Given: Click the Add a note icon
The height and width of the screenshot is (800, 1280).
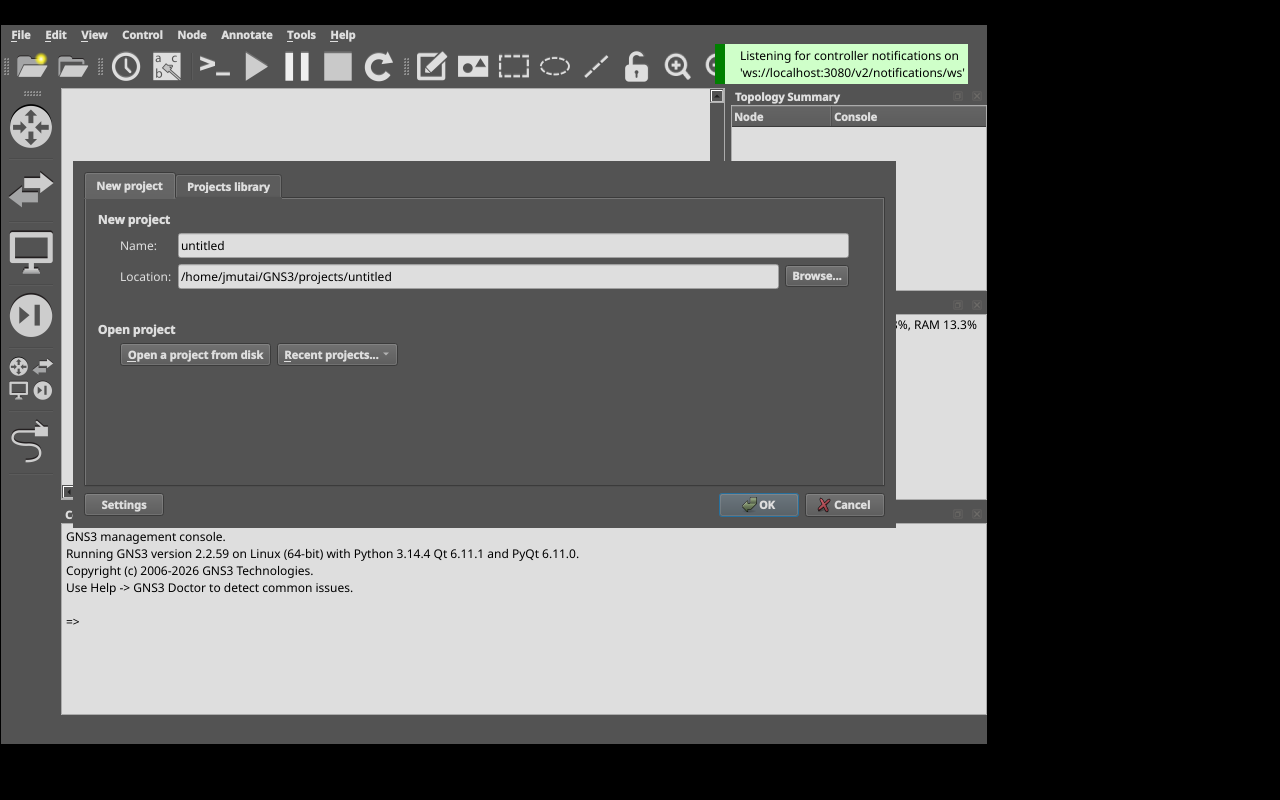Looking at the screenshot, I should 432,67.
